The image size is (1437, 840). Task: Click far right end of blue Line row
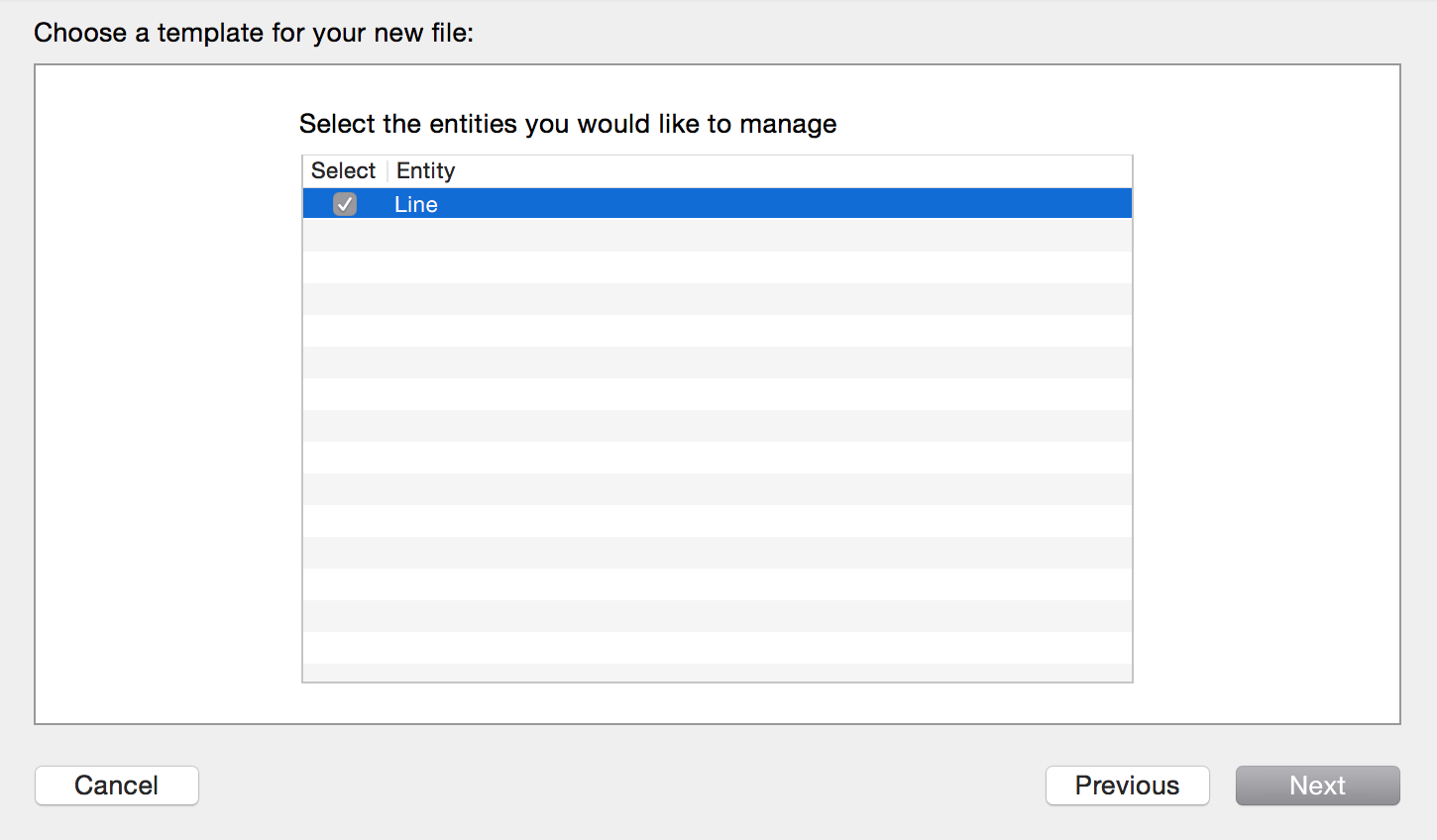point(1110,204)
